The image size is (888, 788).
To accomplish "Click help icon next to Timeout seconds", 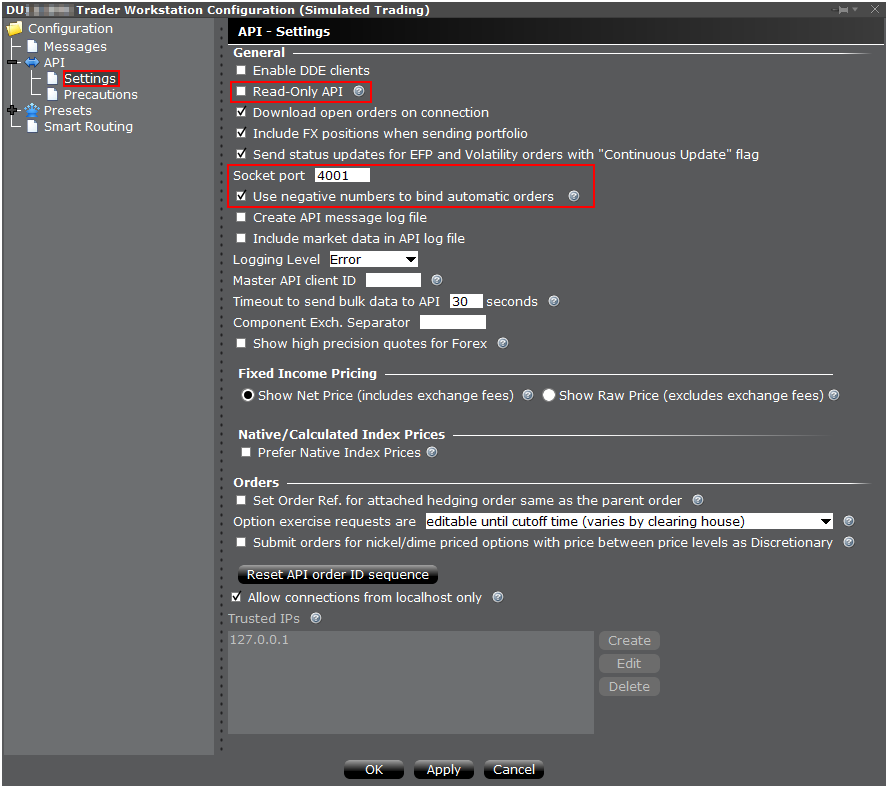I will click(554, 302).
